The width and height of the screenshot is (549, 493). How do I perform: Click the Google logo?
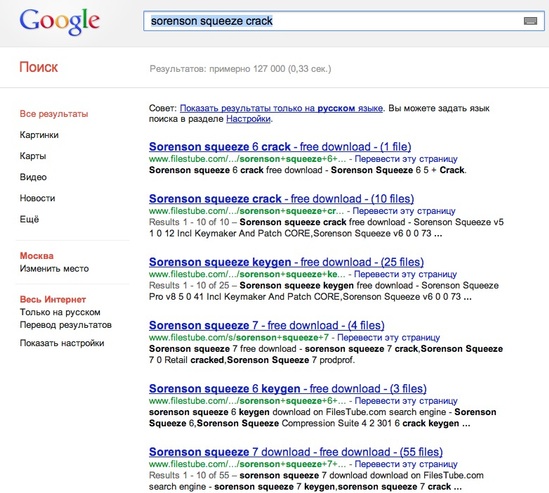(60, 22)
